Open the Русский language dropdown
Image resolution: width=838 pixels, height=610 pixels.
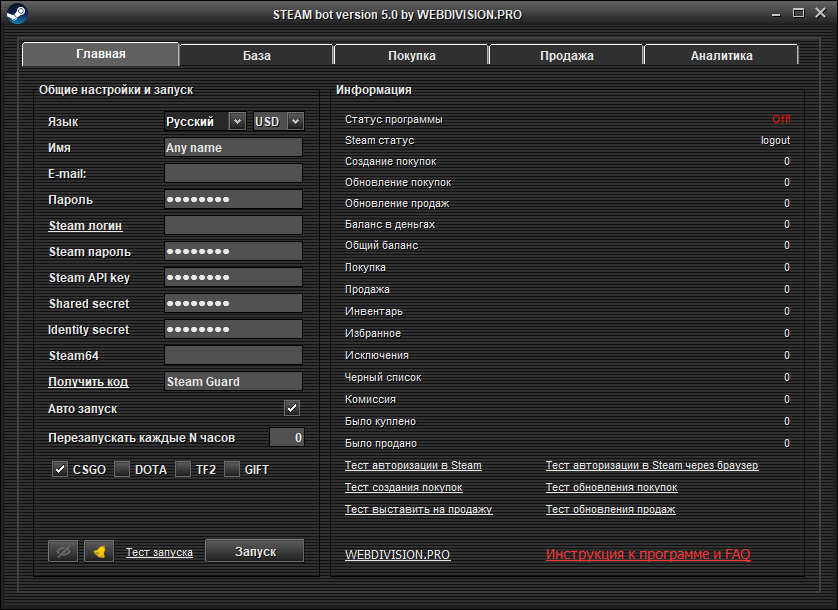[205, 121]
